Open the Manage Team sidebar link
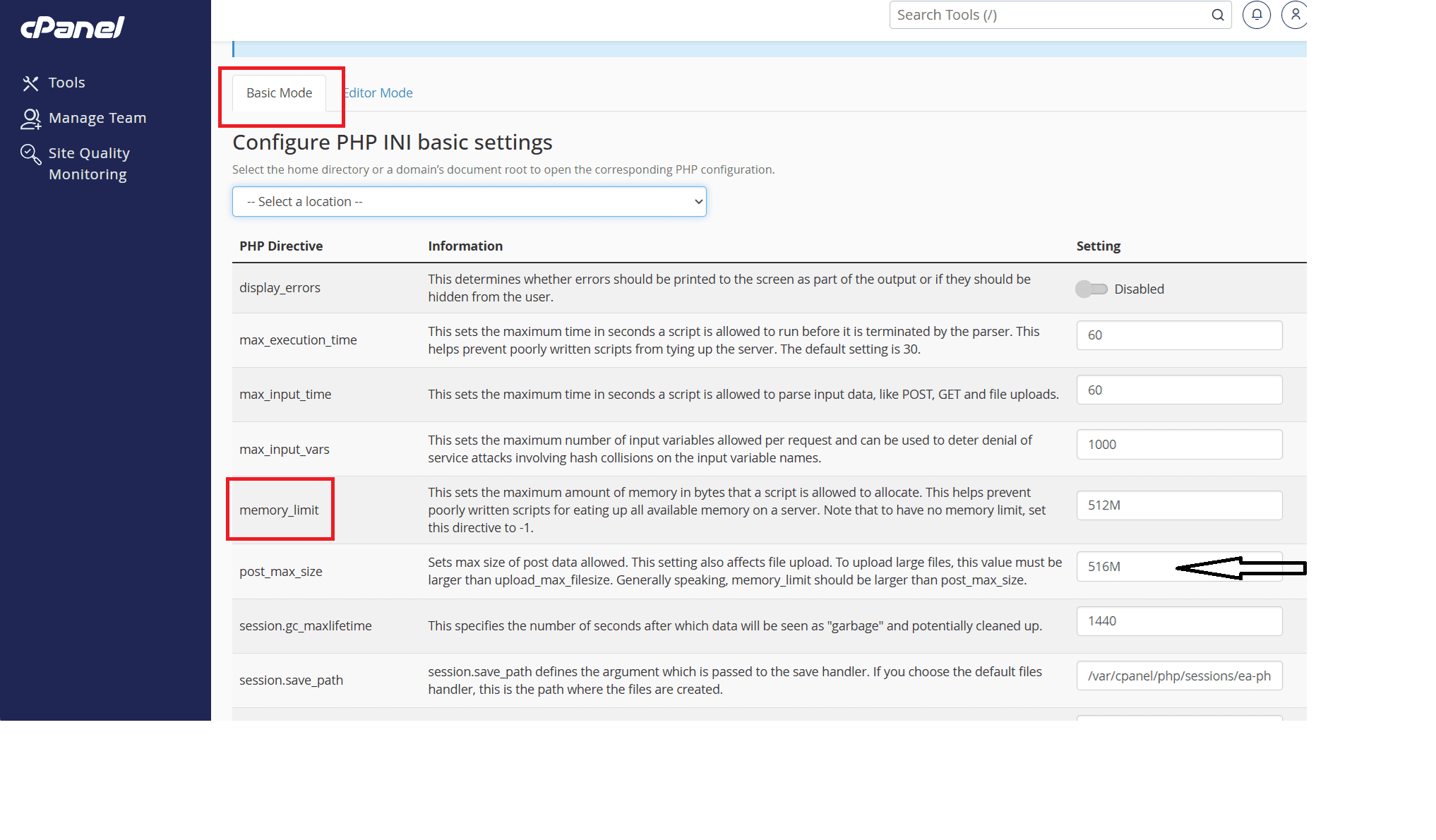This screenshot has width=1436, height=840. click(x=97, y=118)
